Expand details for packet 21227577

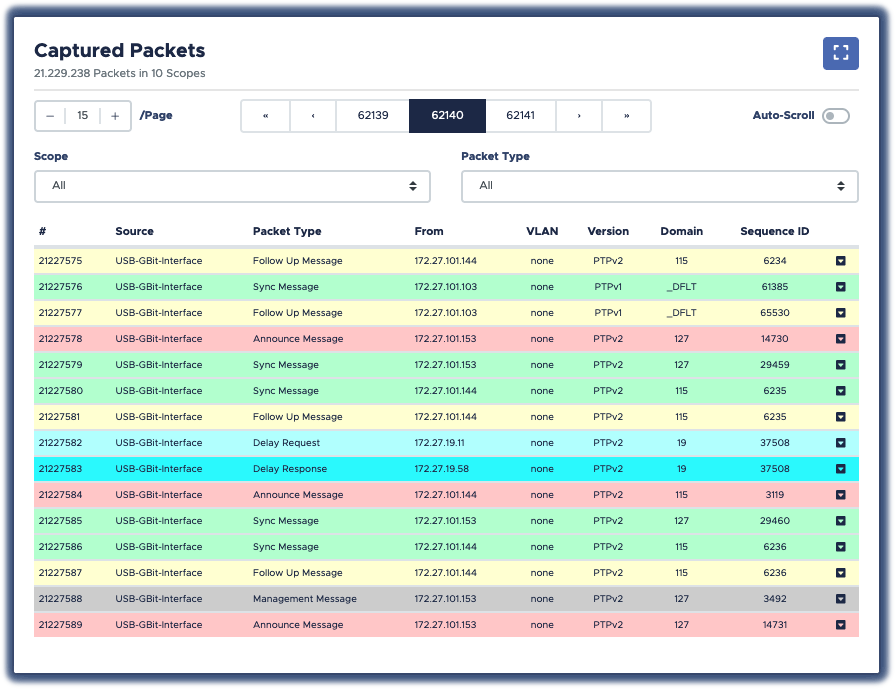click(x=840, y=313)
